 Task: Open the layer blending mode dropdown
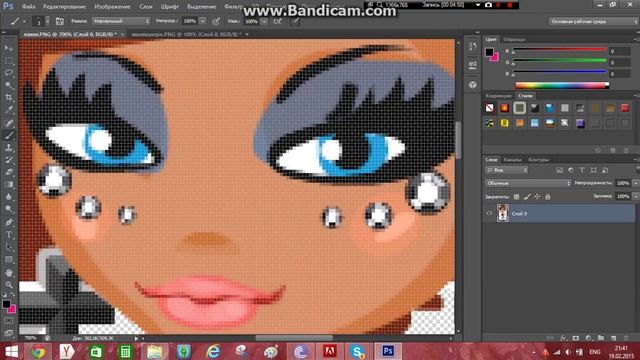528,183
